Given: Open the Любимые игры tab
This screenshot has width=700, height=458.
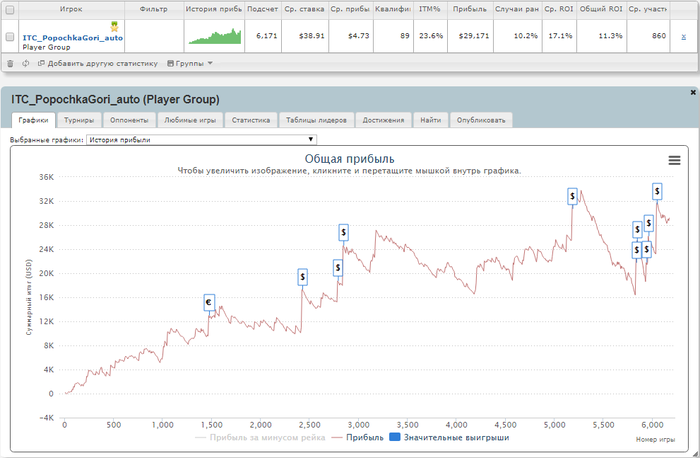Looking at the screenshot, I should 190,120.
